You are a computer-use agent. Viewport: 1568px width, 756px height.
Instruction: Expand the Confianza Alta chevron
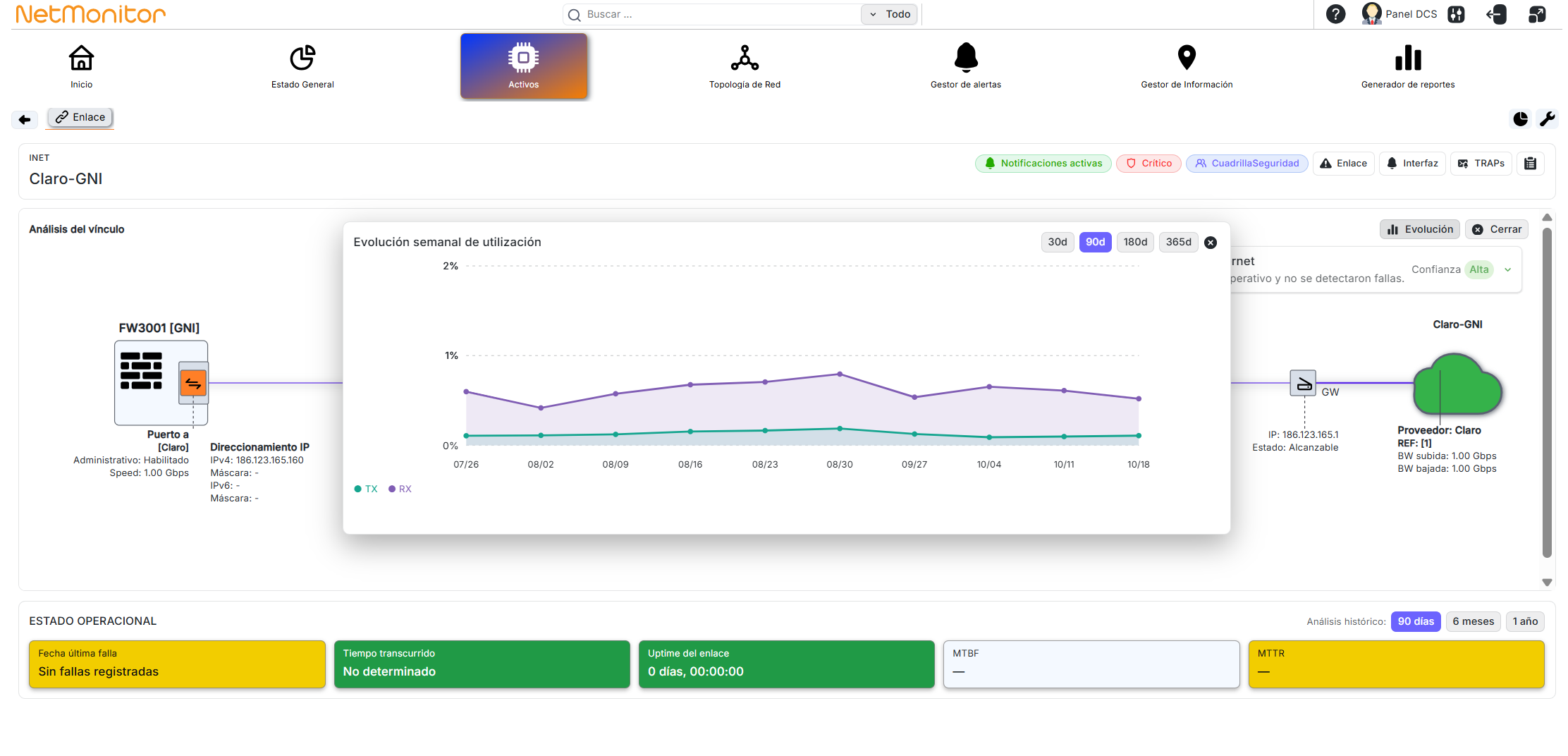tap(1507, 269)
